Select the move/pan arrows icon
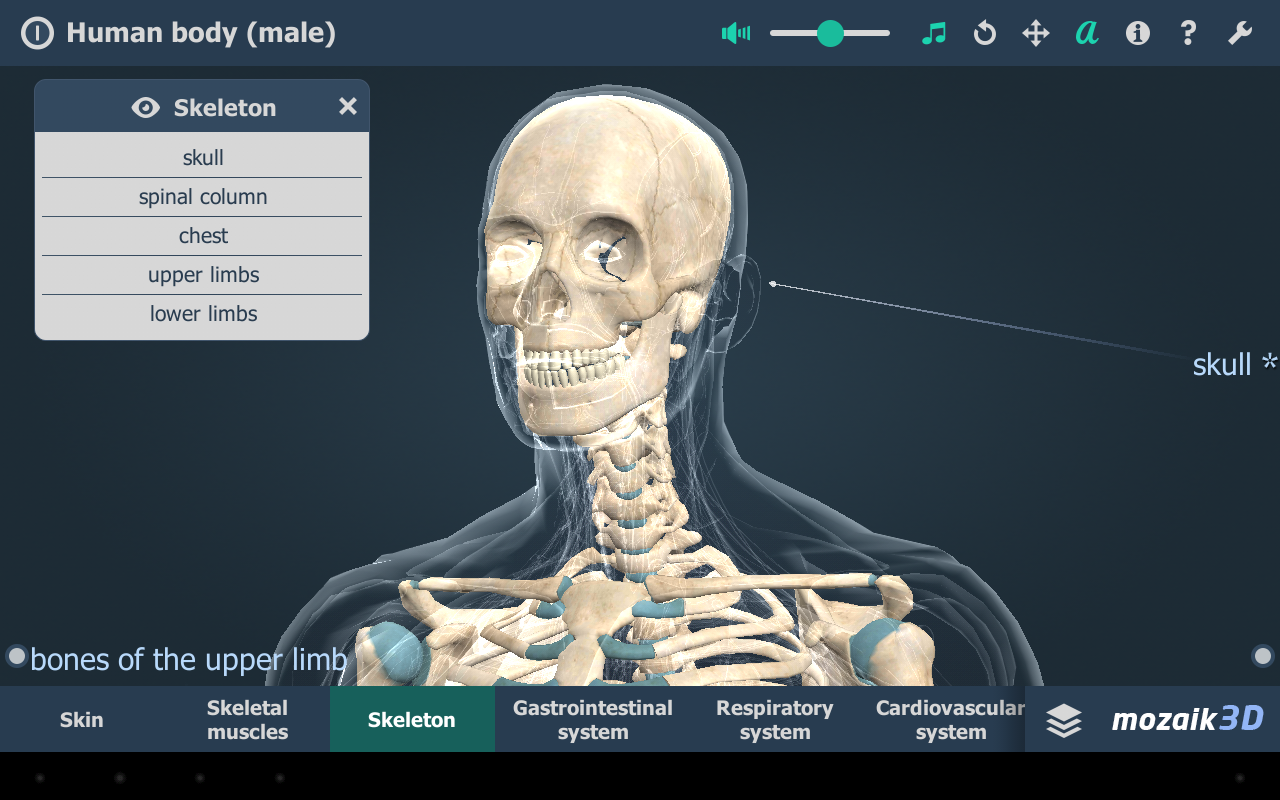The height and width of the screenshot is (800, 1280). pyautogui.click(x=1035, y=32)
